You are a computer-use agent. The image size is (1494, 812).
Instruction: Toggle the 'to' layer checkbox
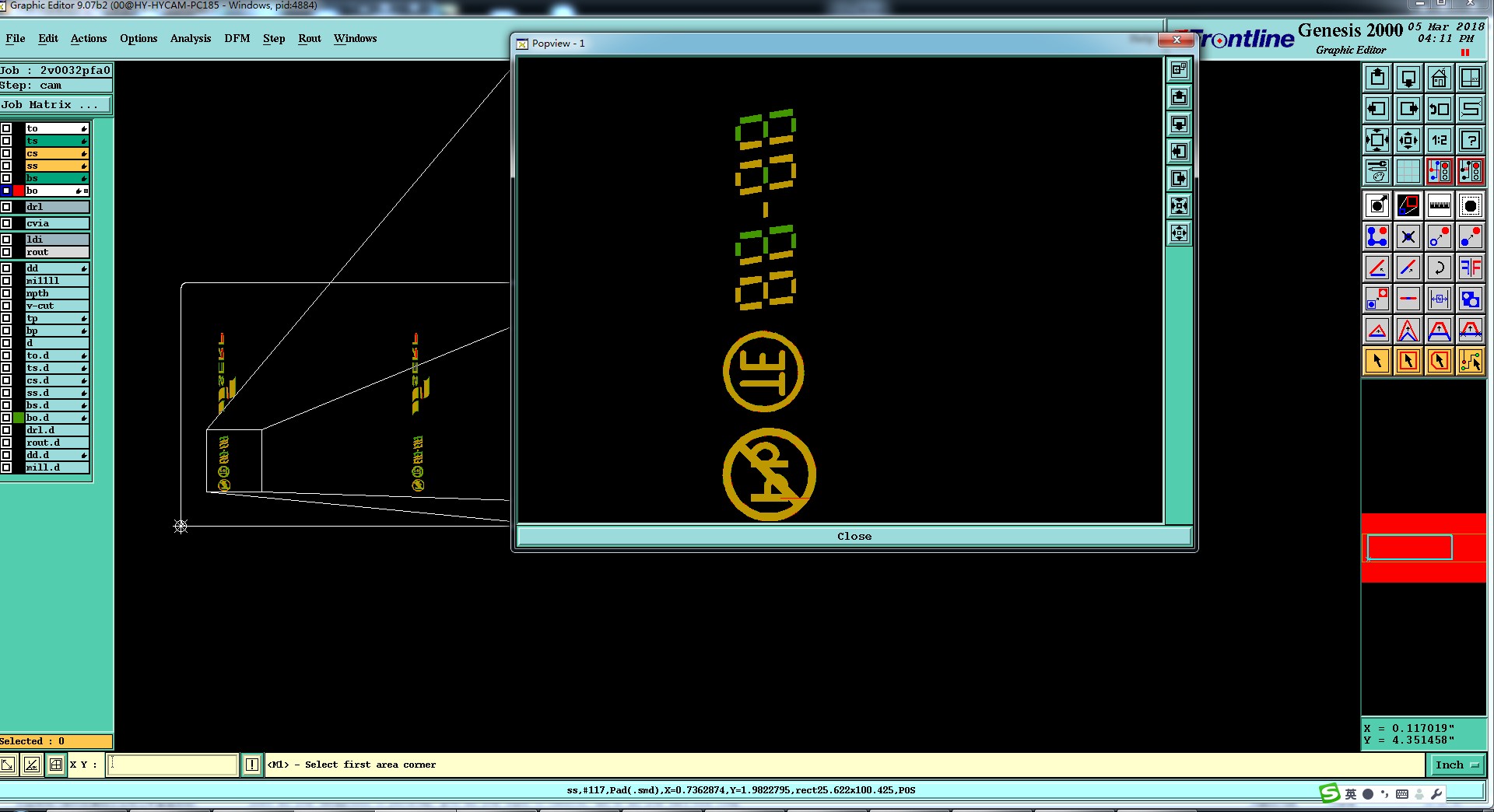pyautogui.click(x=6, y=128)
